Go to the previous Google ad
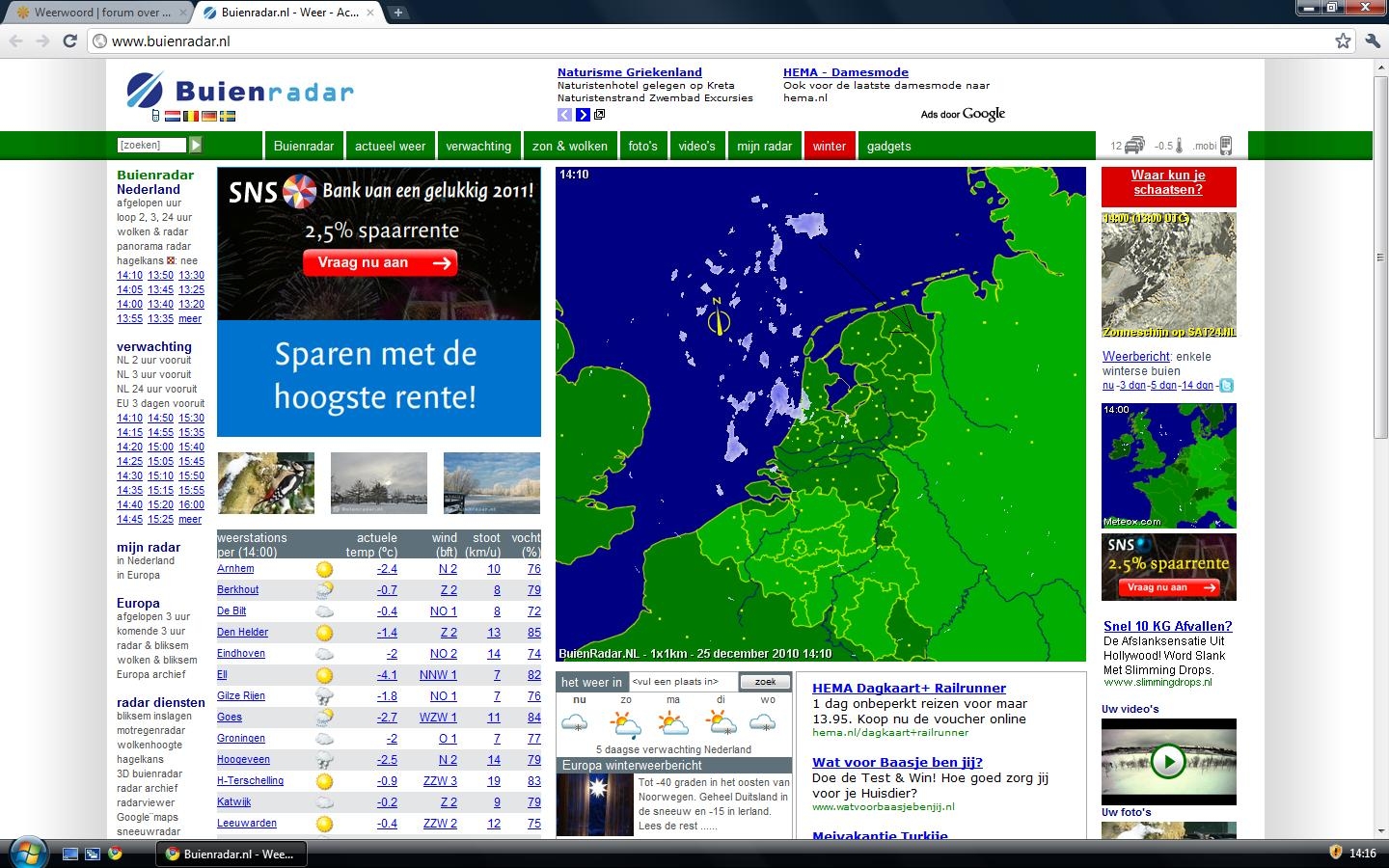This screenshot has height=868, width=1389. (x=564, y=115)
